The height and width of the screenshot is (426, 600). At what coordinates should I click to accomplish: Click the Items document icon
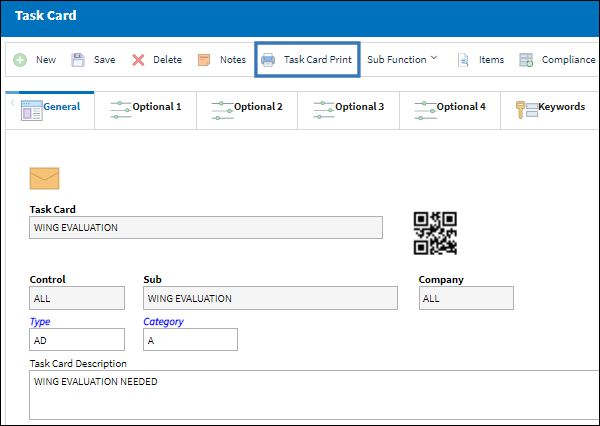[463, 60]
